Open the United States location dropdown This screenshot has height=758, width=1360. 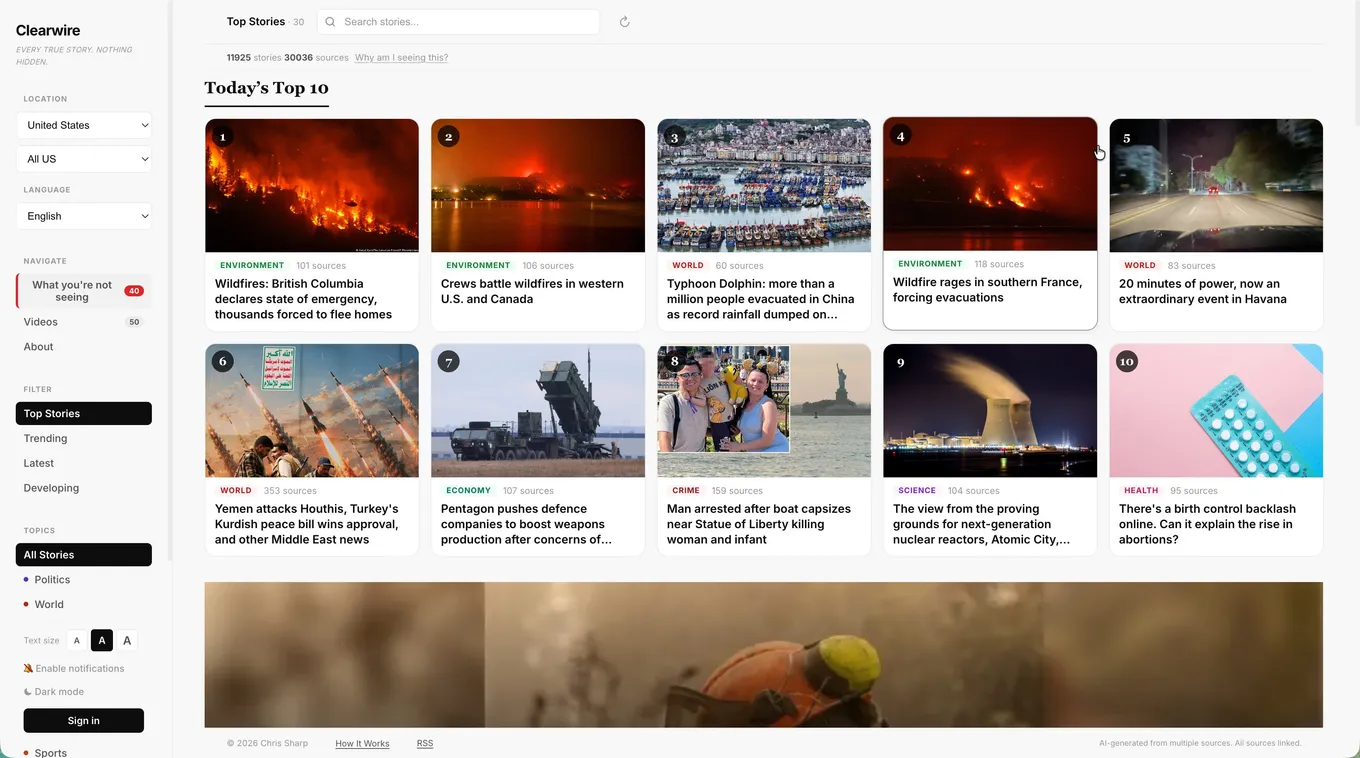(x=84, y=125)
